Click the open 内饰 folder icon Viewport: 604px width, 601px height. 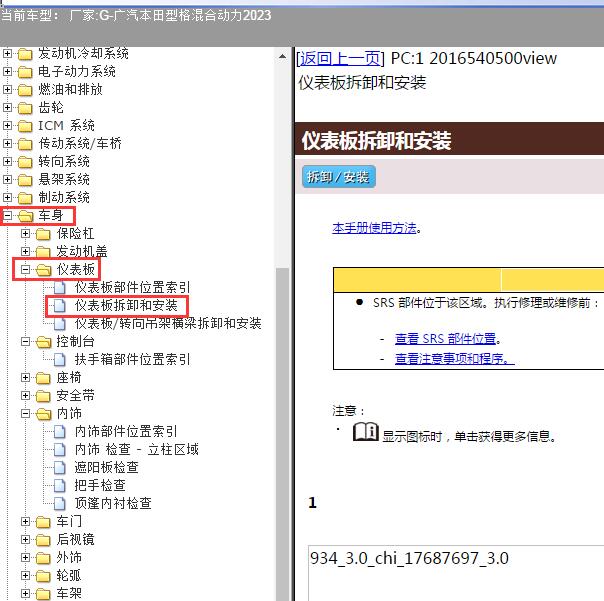pos(44,414)
